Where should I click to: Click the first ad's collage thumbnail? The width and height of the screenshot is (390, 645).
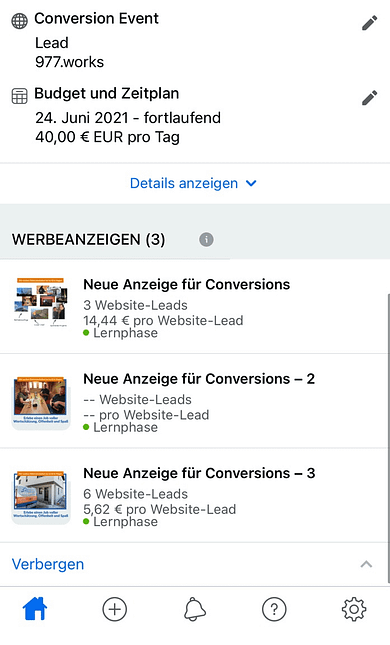click(x=40, y=303)
